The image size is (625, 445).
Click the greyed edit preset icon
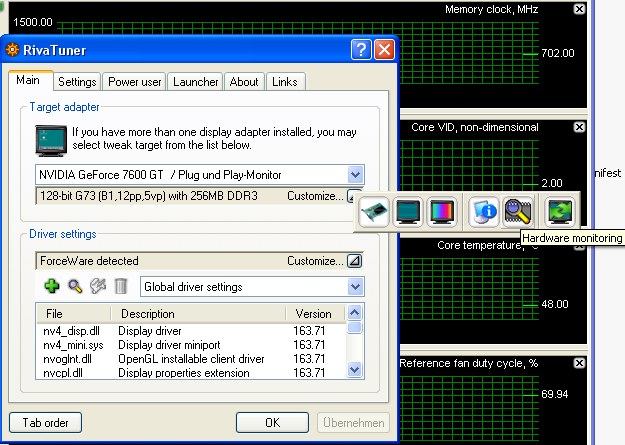(x=98, y=286)
